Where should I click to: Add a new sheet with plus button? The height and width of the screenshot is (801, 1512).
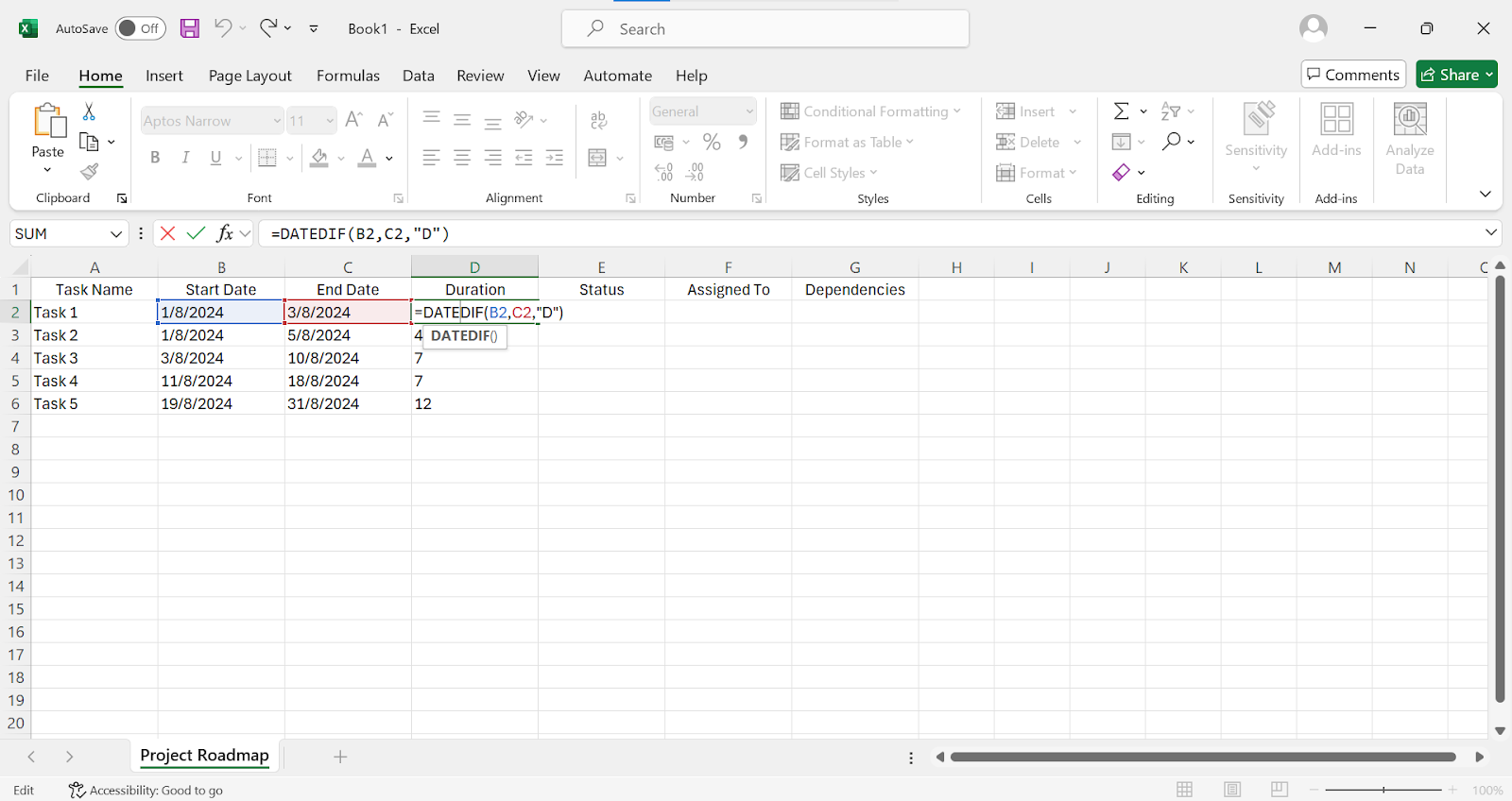[340, 757]
